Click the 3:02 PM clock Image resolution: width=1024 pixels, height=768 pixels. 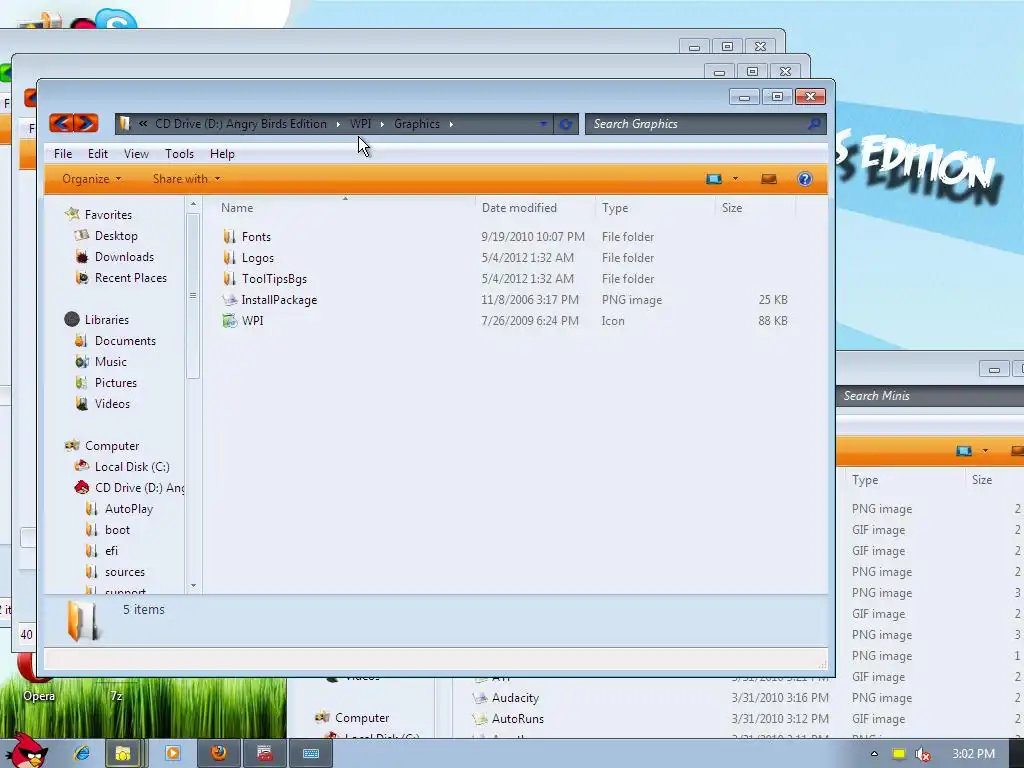tap(973, 754)
